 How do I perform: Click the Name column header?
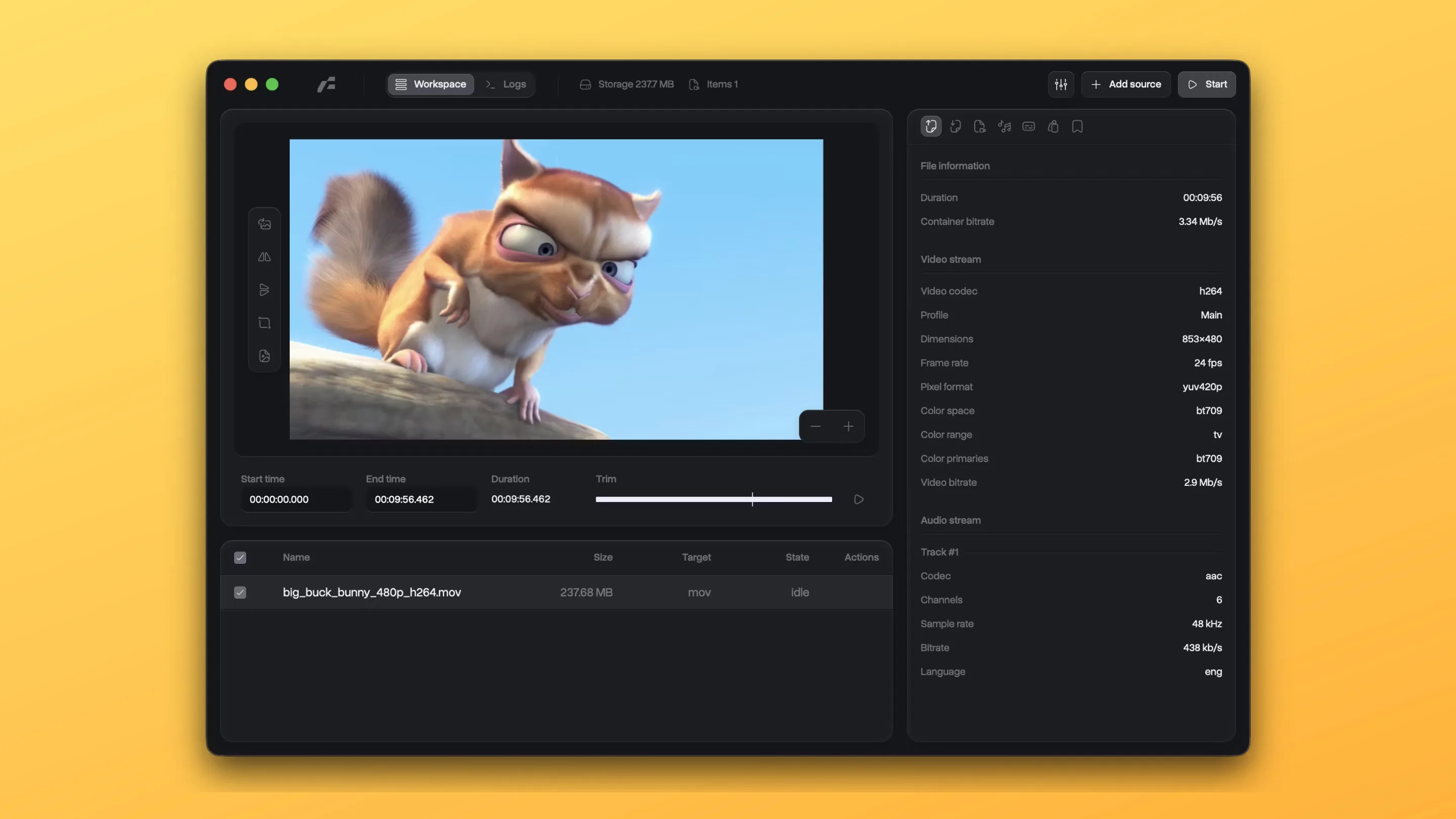click(x=296, y=557)
